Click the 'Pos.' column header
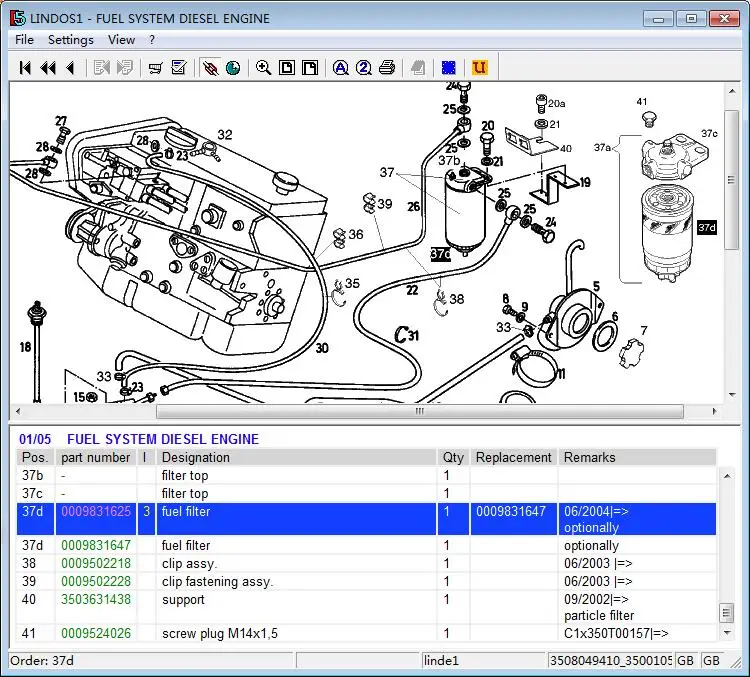The image size is (750, 677). point(35,457)
